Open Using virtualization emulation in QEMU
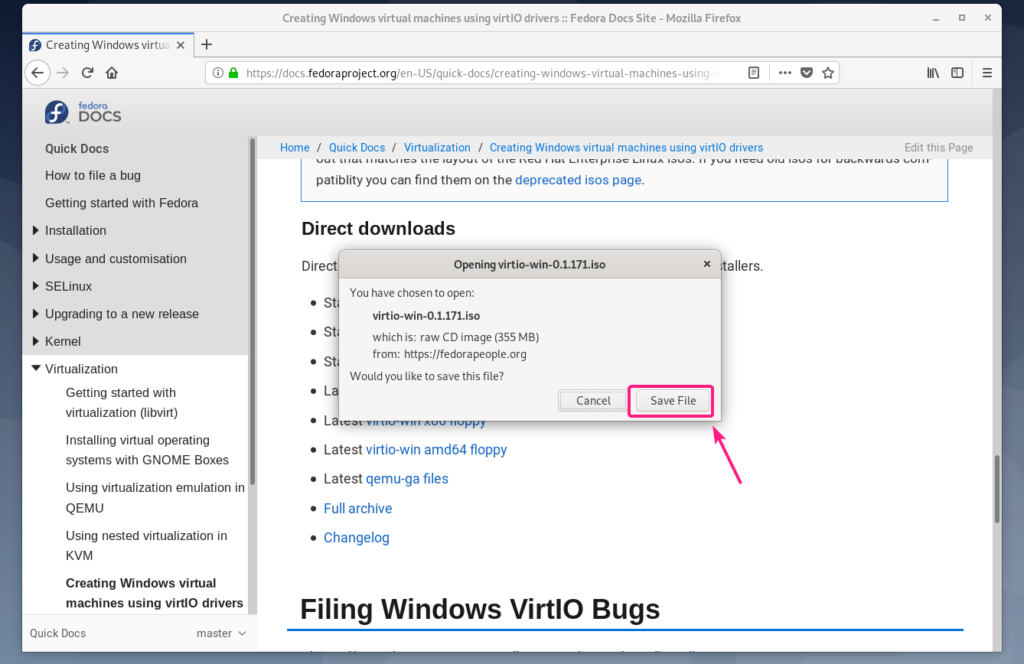 (155, 498)
